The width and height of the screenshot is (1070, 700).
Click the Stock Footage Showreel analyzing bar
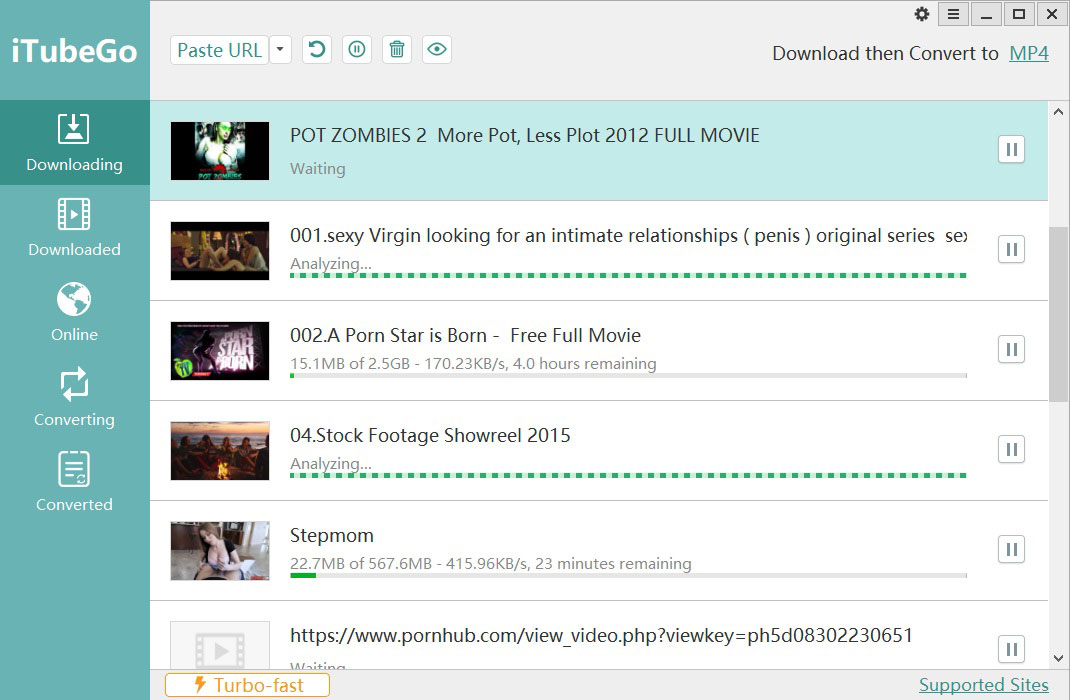(628, 476)
